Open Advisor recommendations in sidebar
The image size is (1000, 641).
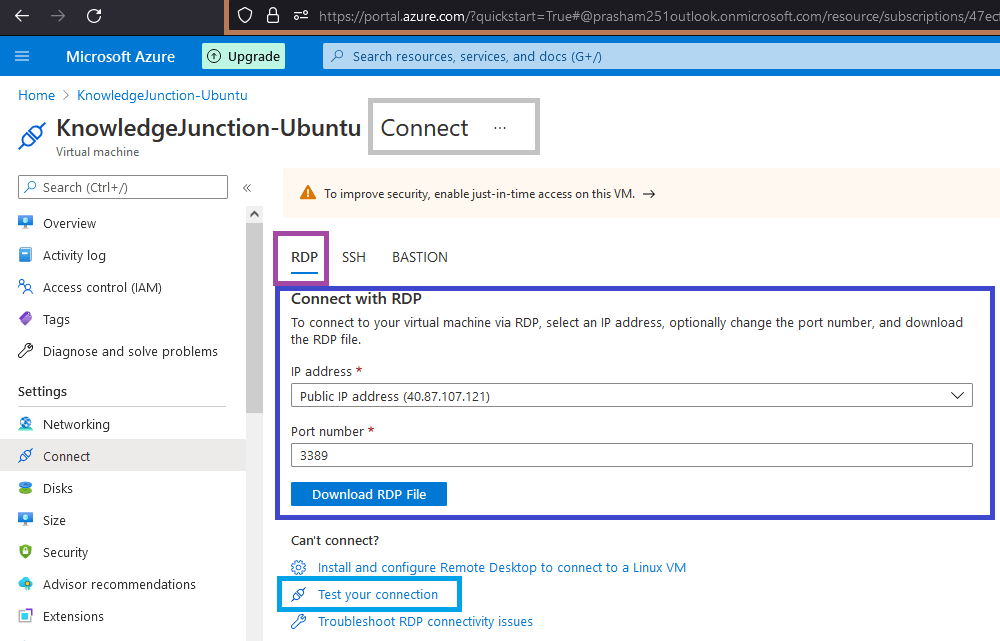[119, 584]
